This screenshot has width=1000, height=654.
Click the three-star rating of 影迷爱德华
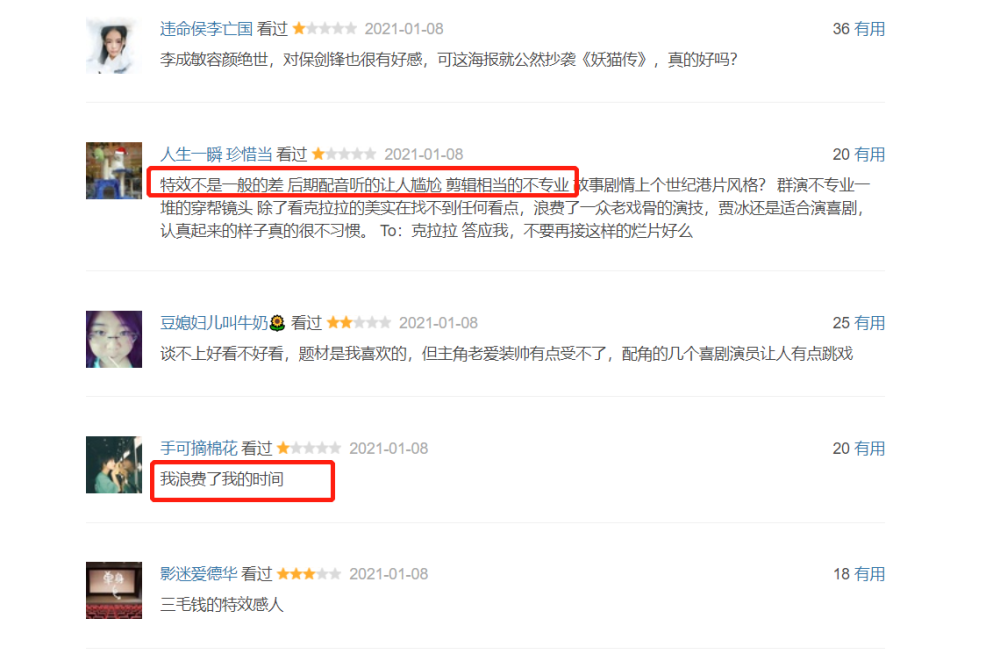309,574
